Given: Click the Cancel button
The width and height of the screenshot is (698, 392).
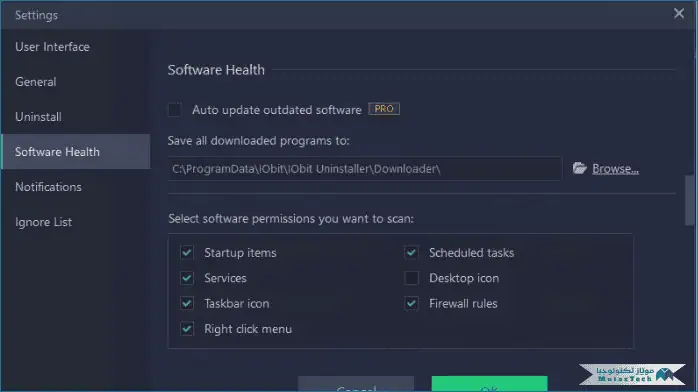Looking at the screenshot, I should click(x=356, y=384).
